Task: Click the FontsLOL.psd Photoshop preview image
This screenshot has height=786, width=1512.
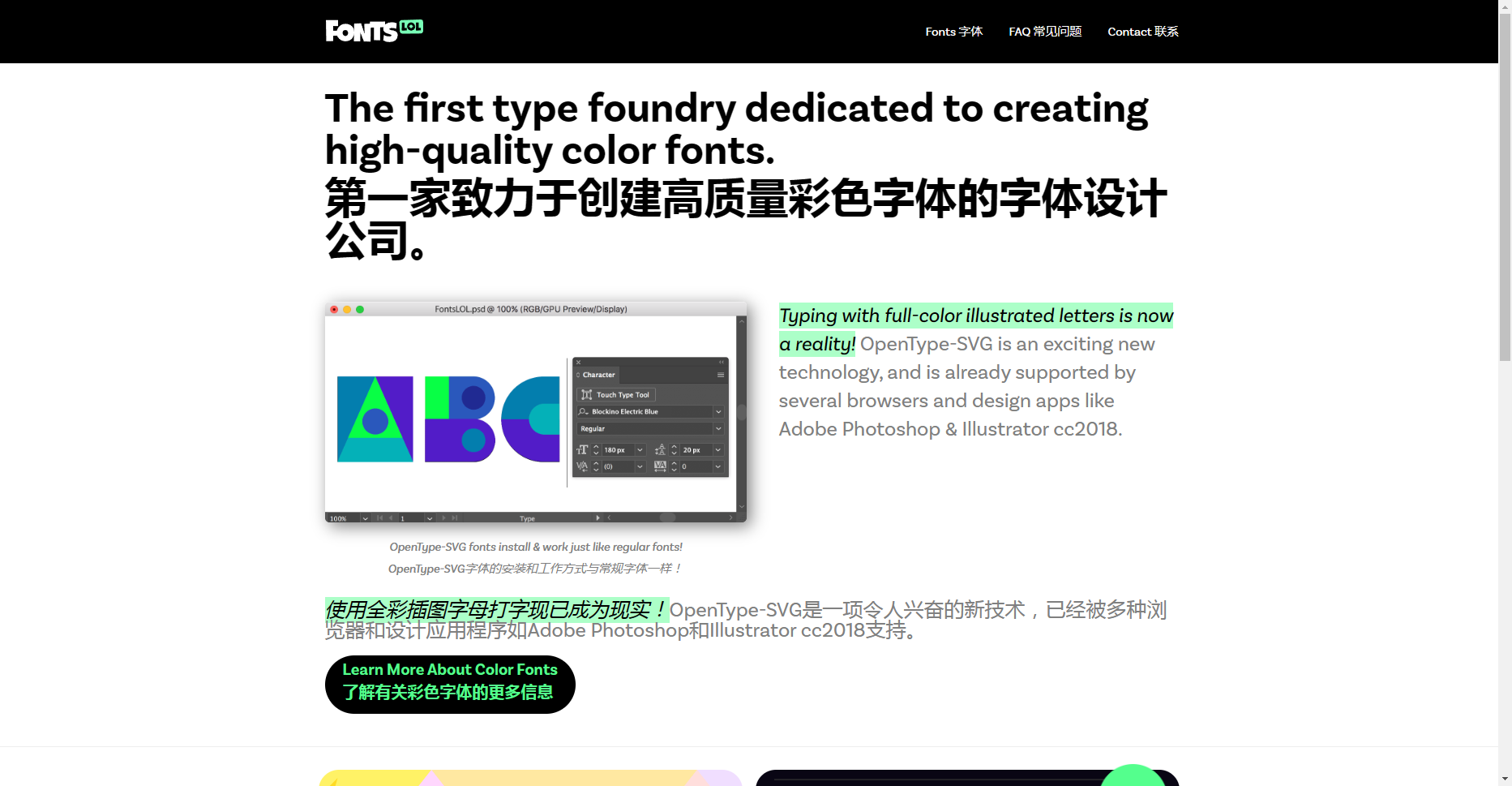Action: [x=536, y=412]
